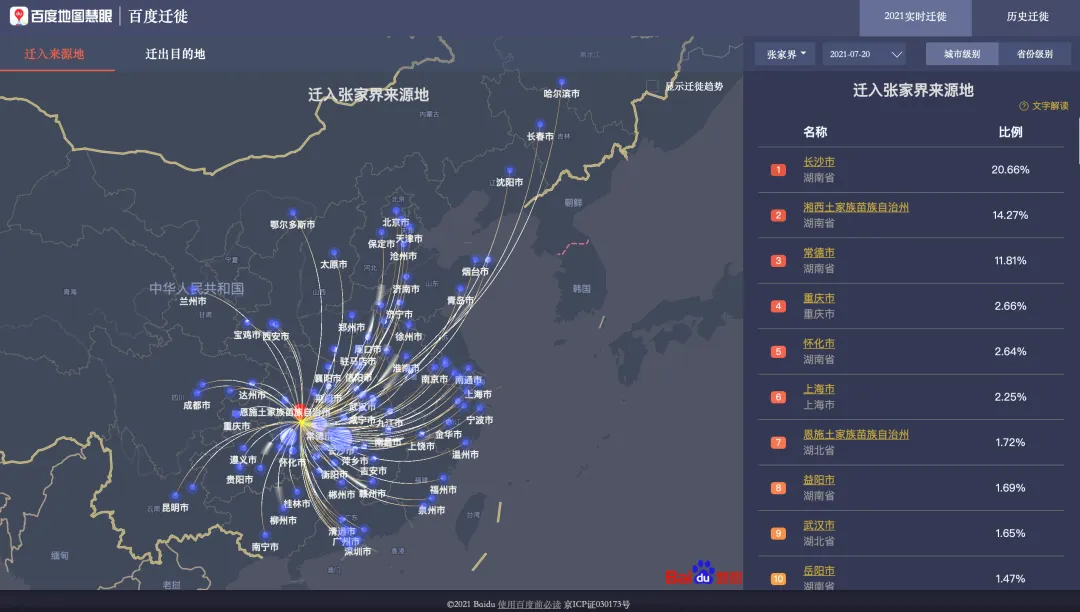Click the 深圳市 map label

pyautogui.click(x=357, y=551)
